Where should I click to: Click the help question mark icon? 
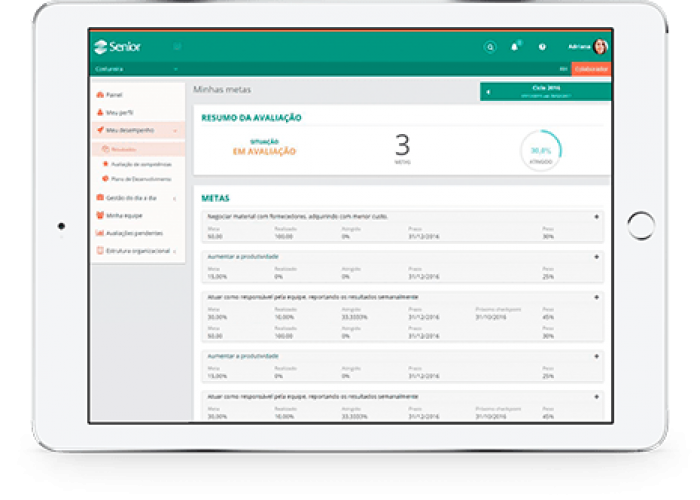tap(542, 47)
